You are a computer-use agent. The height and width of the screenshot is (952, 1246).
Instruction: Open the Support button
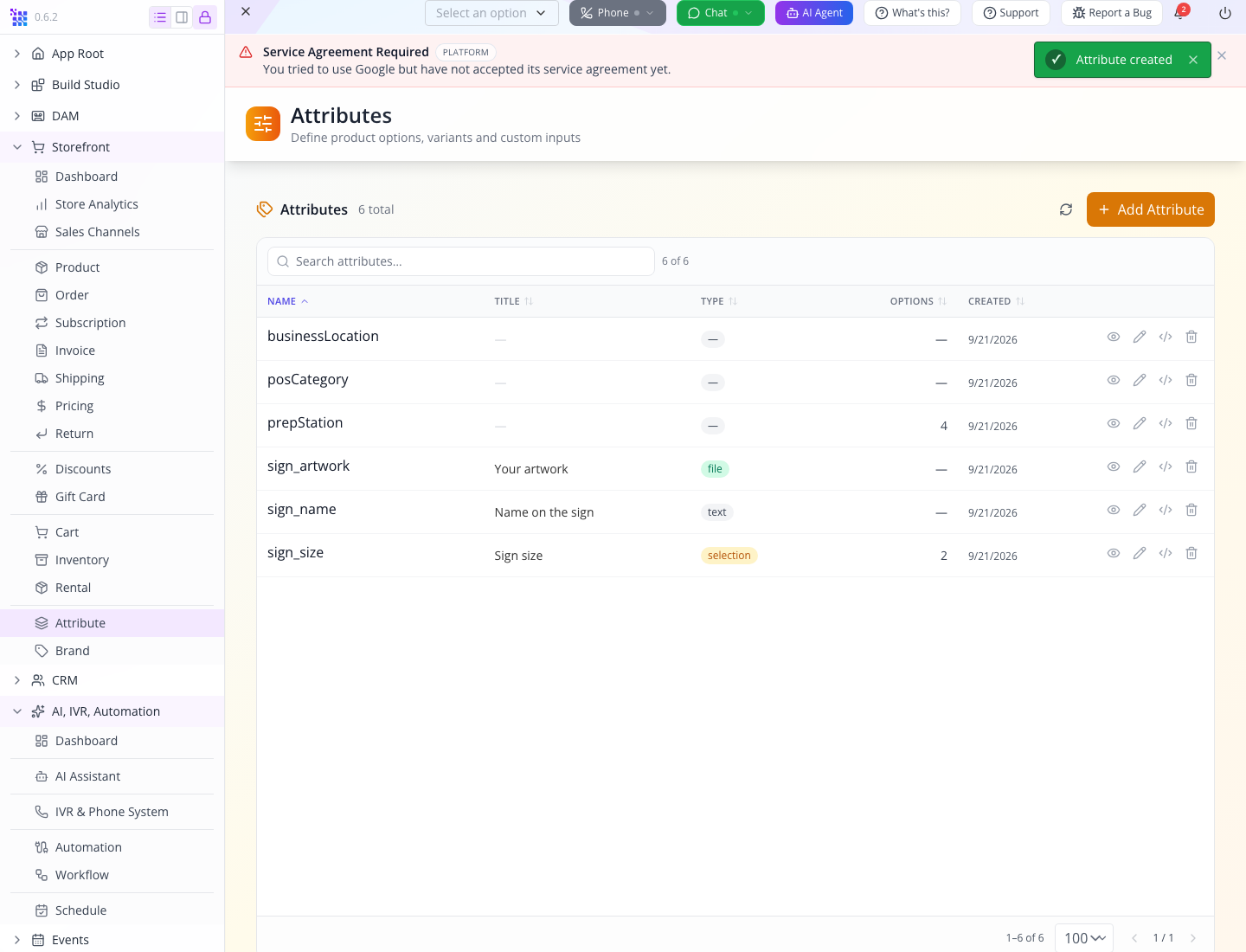pyautogui.click(x=1011, y=13)
